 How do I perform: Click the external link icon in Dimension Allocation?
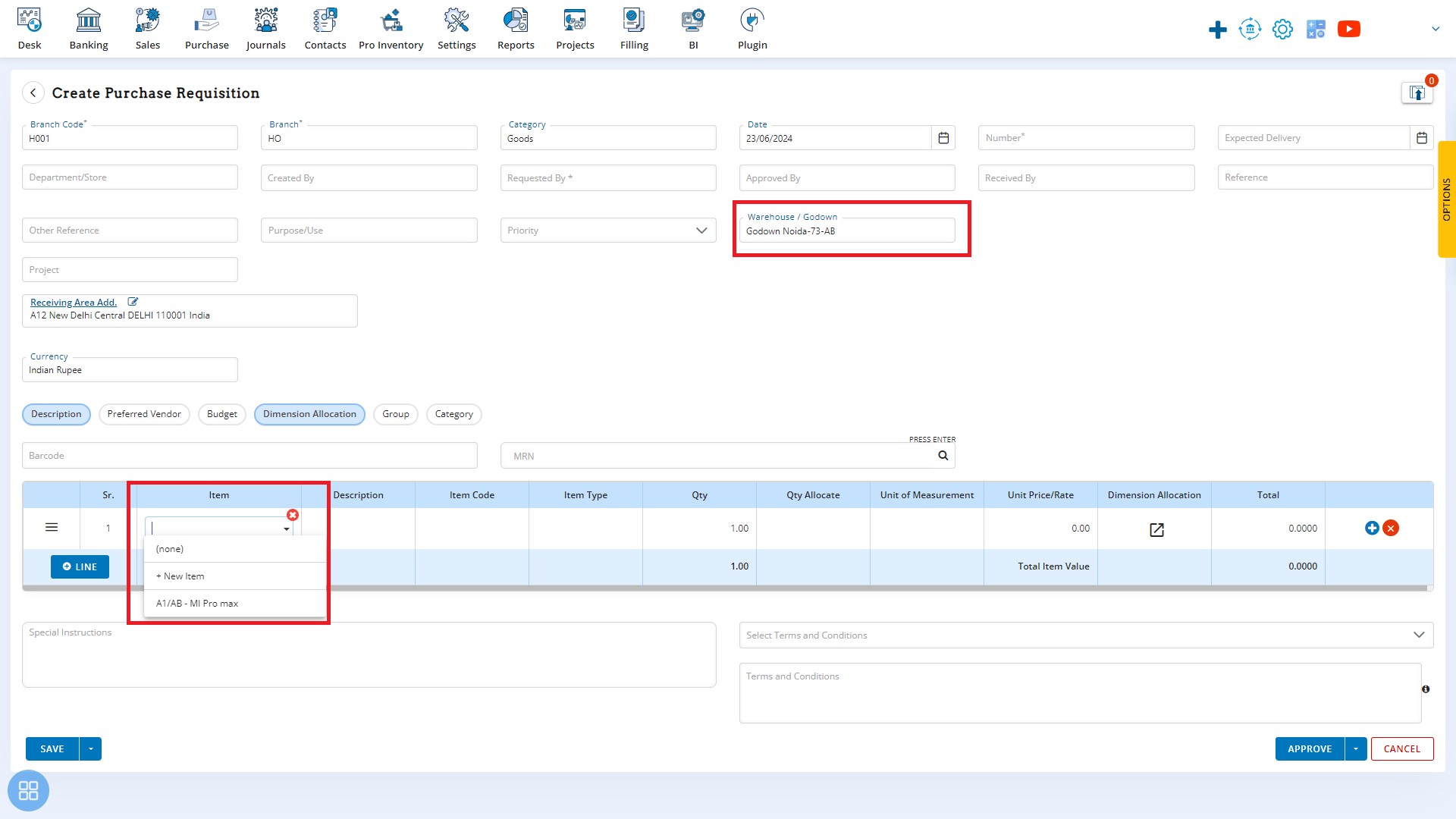pos(1156,529)
